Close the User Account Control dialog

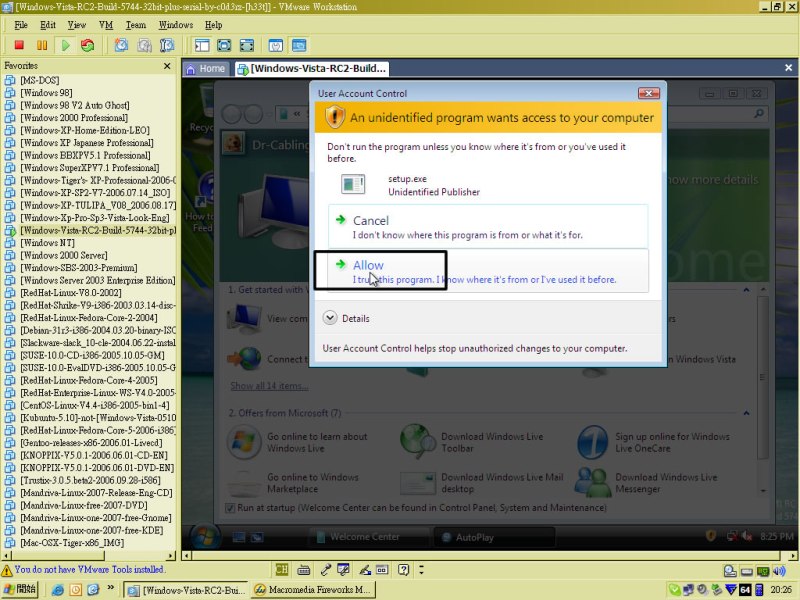(648, 93)
